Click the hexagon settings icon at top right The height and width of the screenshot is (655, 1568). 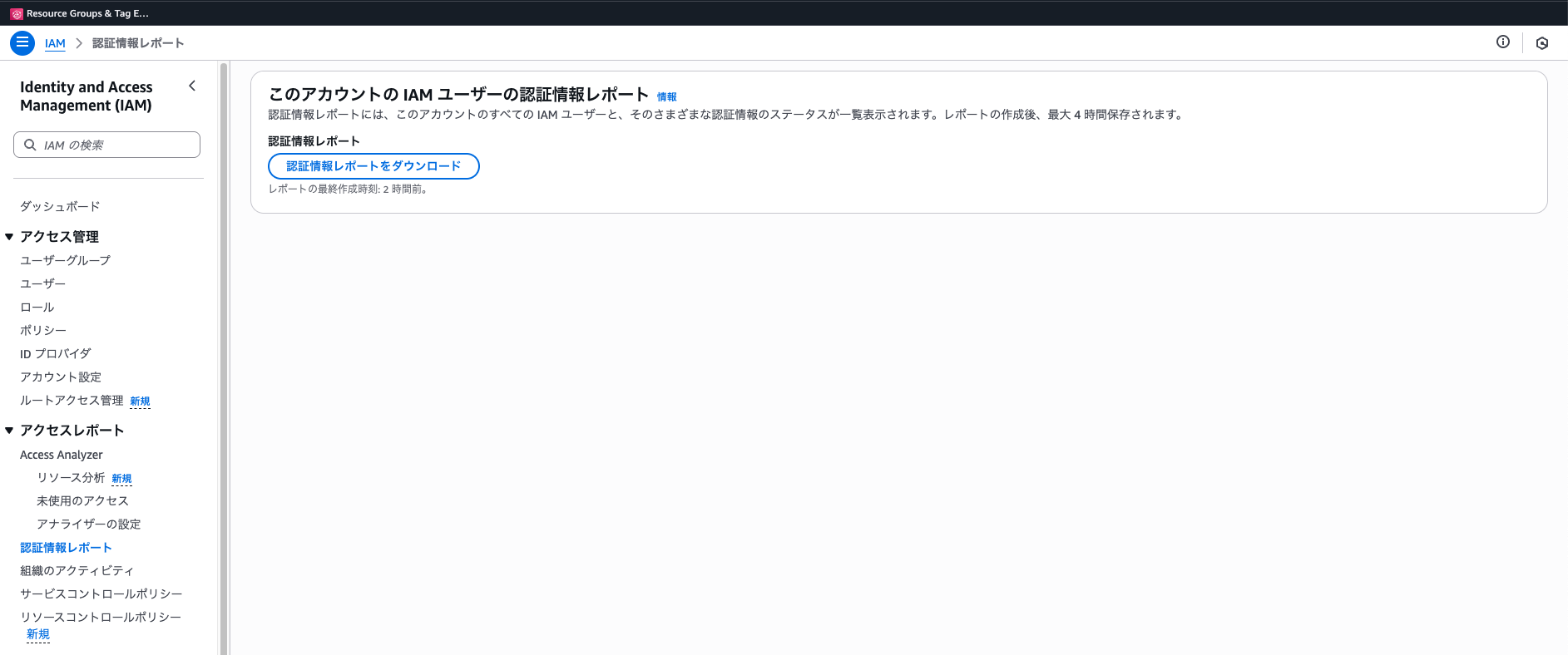point(1541,43)
